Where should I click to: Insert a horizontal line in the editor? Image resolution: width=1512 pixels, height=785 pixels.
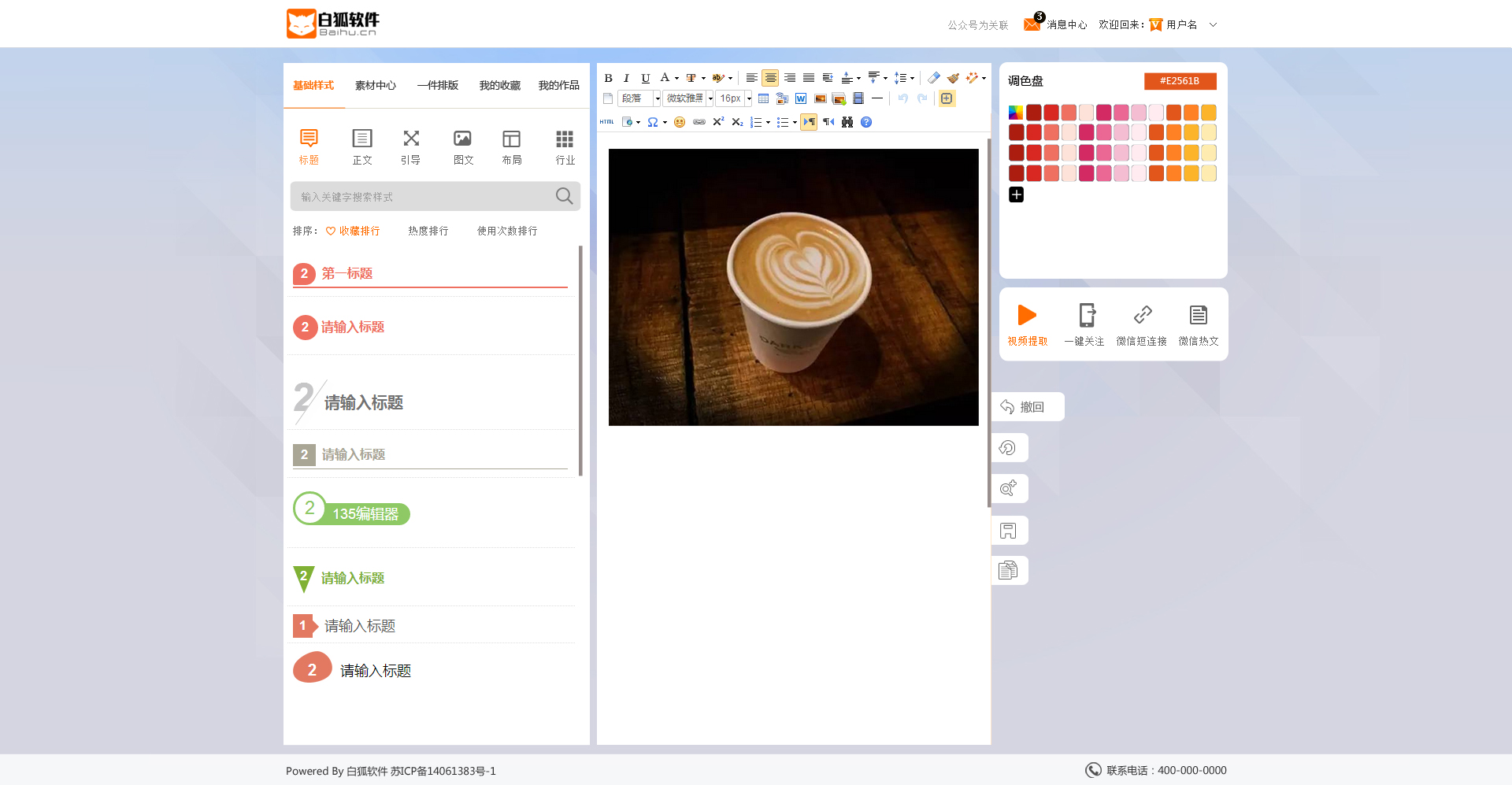coord(877,98)
